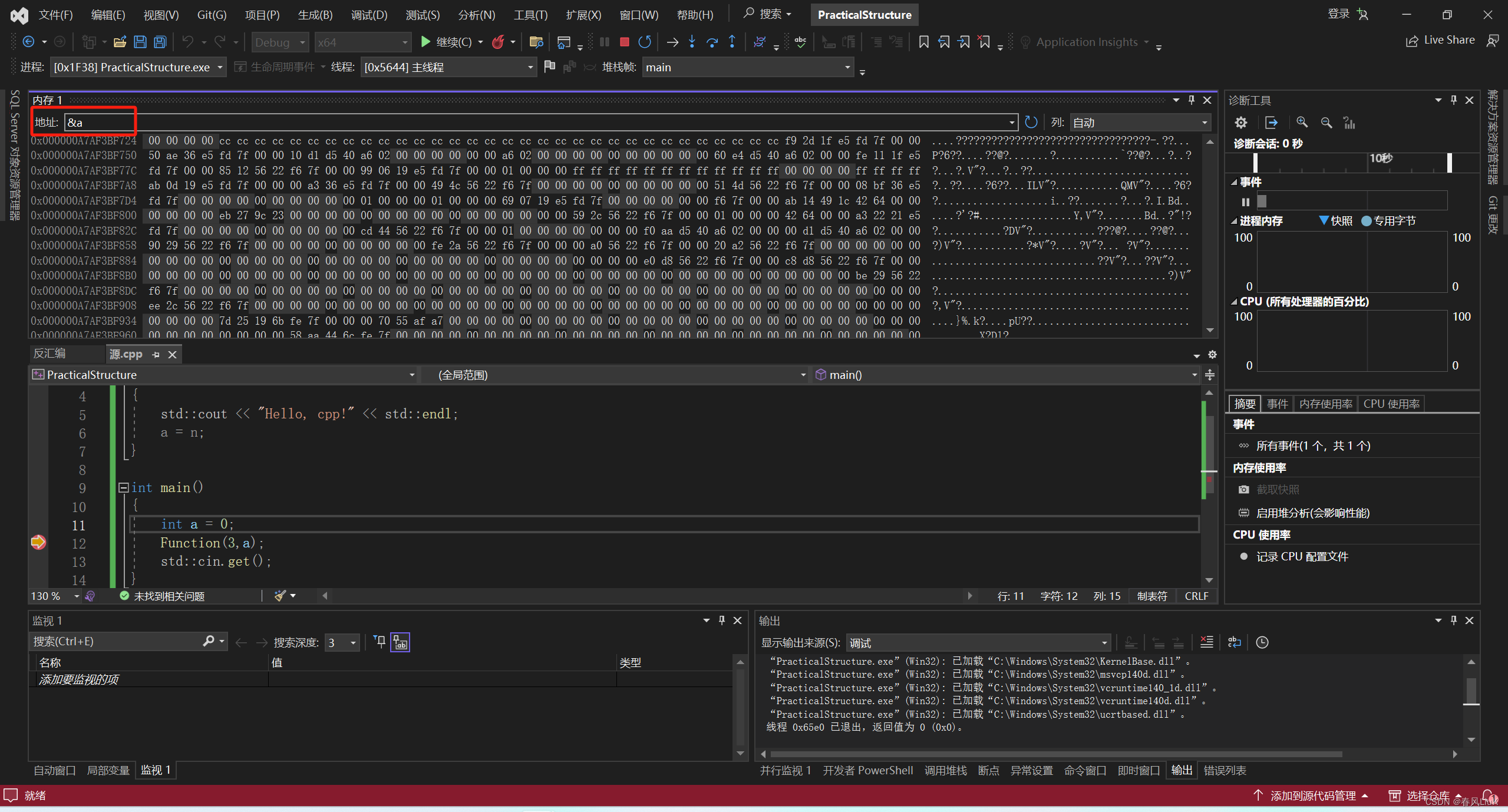Open the x64 platform dropdown
Viewport: 1508px width, 812px height.
[x=362, y=42]
